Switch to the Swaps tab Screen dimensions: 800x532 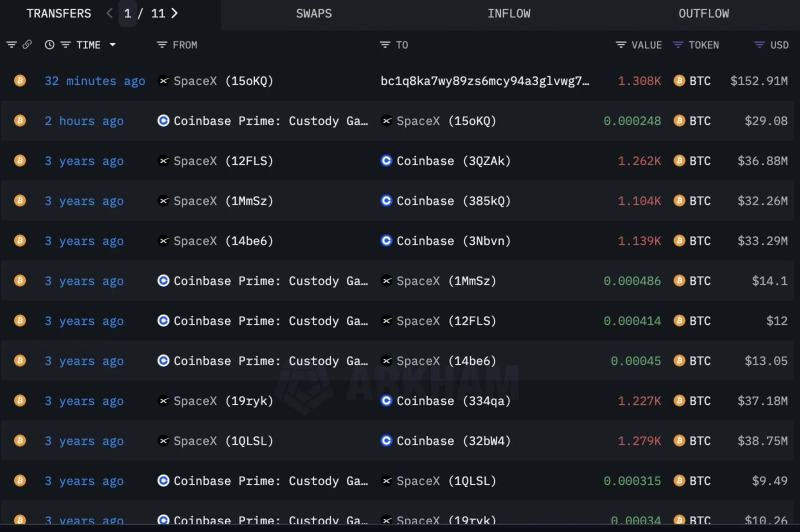314,14
